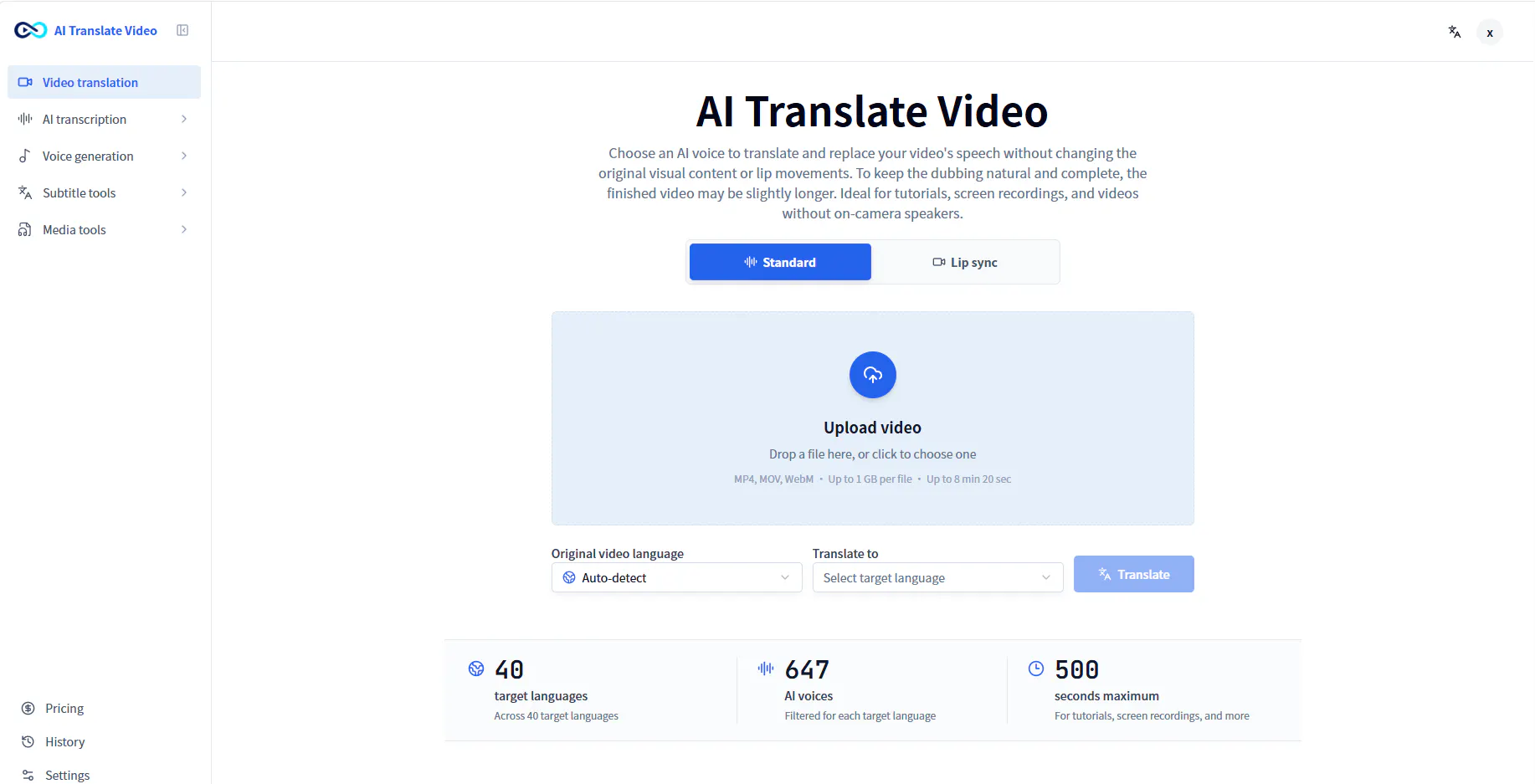The image size is (1535, 784).
Task: Click the AI transcription waveform icon
Action: point(25,119)
